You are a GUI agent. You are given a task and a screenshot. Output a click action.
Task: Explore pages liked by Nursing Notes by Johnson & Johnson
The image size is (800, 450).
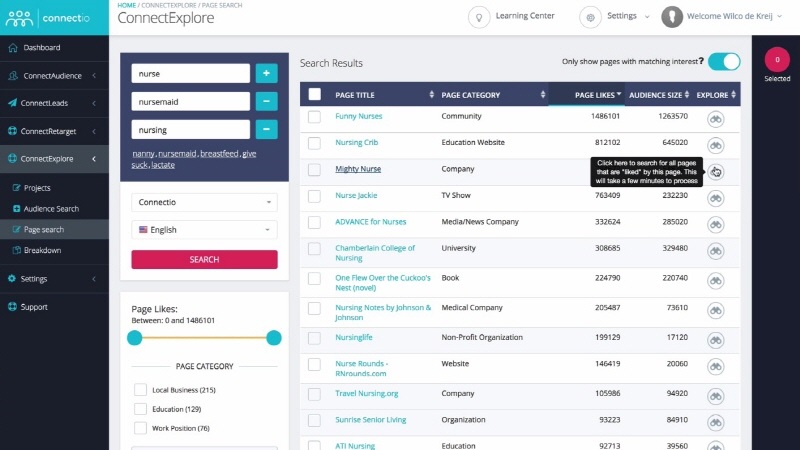click(716, 311)
